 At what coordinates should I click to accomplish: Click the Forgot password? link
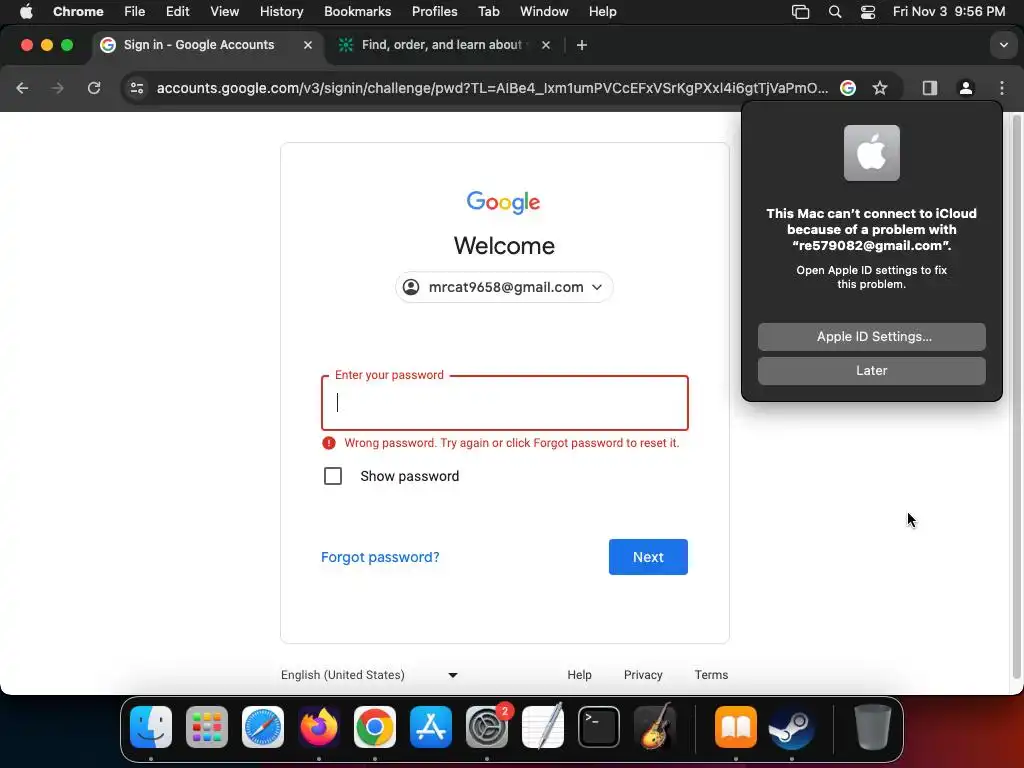380,557
